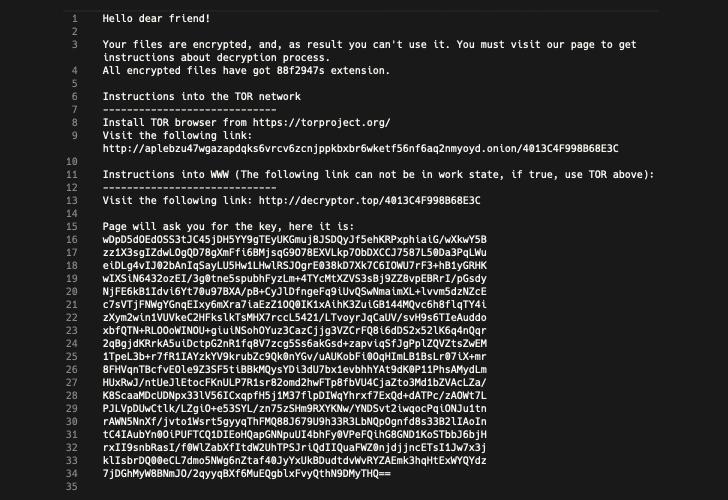Select line number 16 in the gutter

[72, 240]
